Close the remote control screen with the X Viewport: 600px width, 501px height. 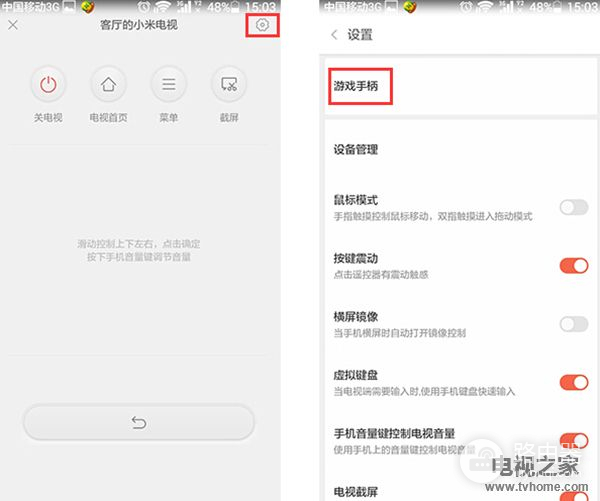coord(13,25)
